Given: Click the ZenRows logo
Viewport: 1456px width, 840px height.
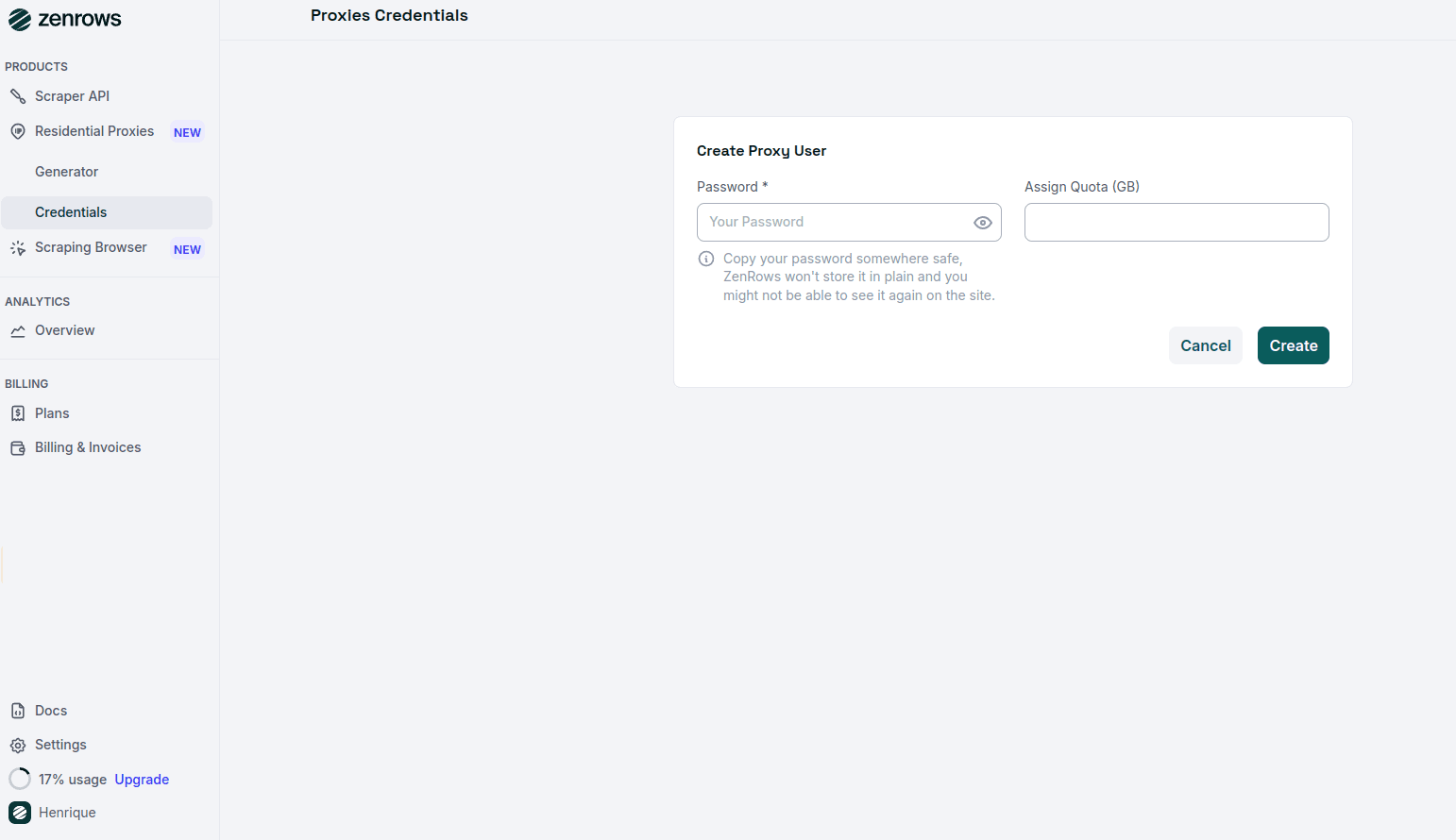Looking at the screenshot, I should tap(65, 19).
